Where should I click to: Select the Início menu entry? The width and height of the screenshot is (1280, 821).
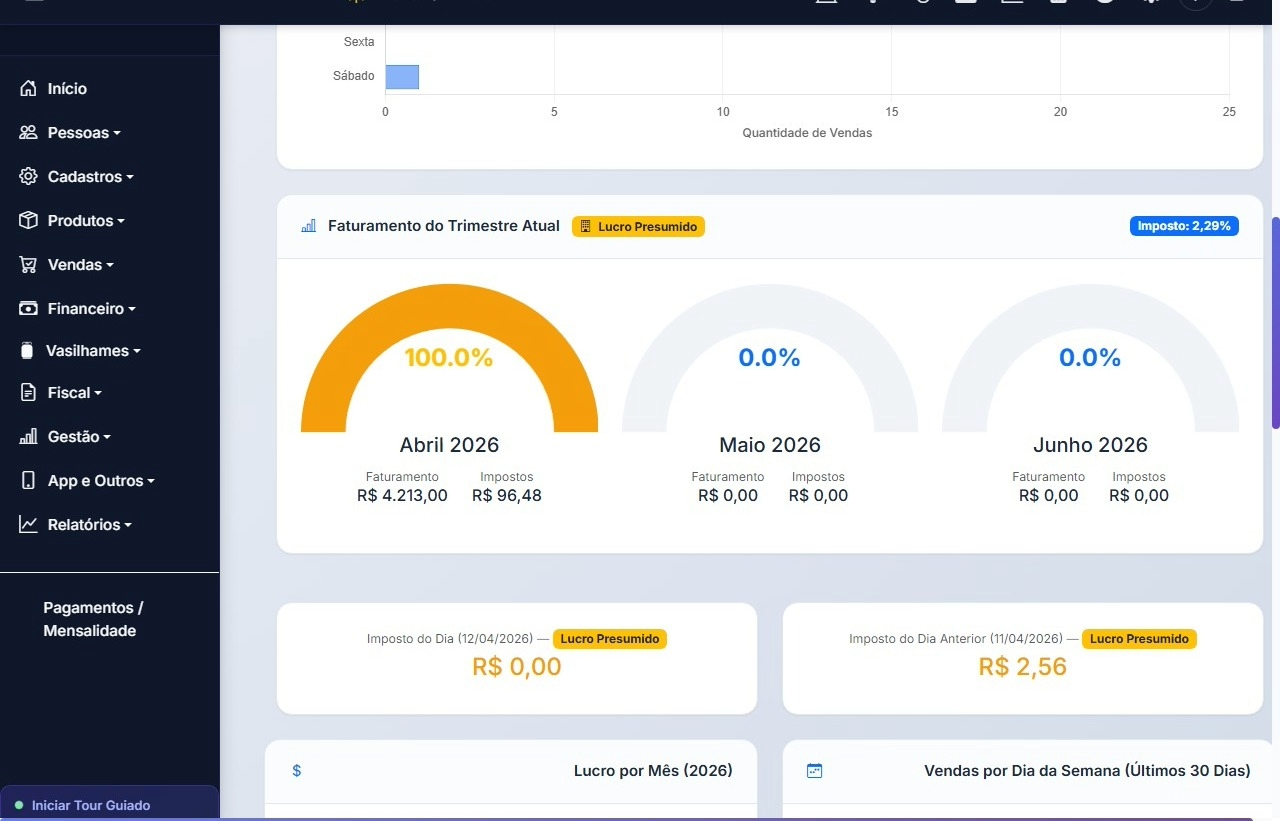(67, 88)
